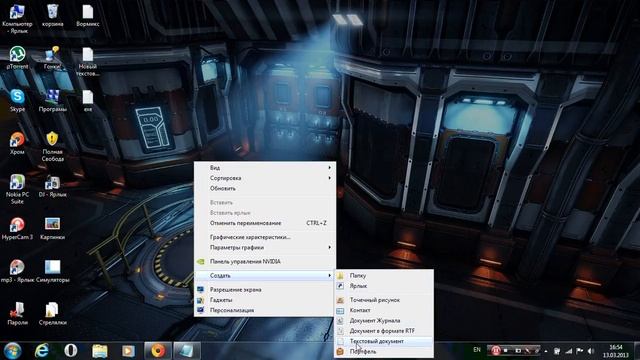640x360 pixels.
Task: Select the Полная Свобода shield icon
Action: (53, 147)
